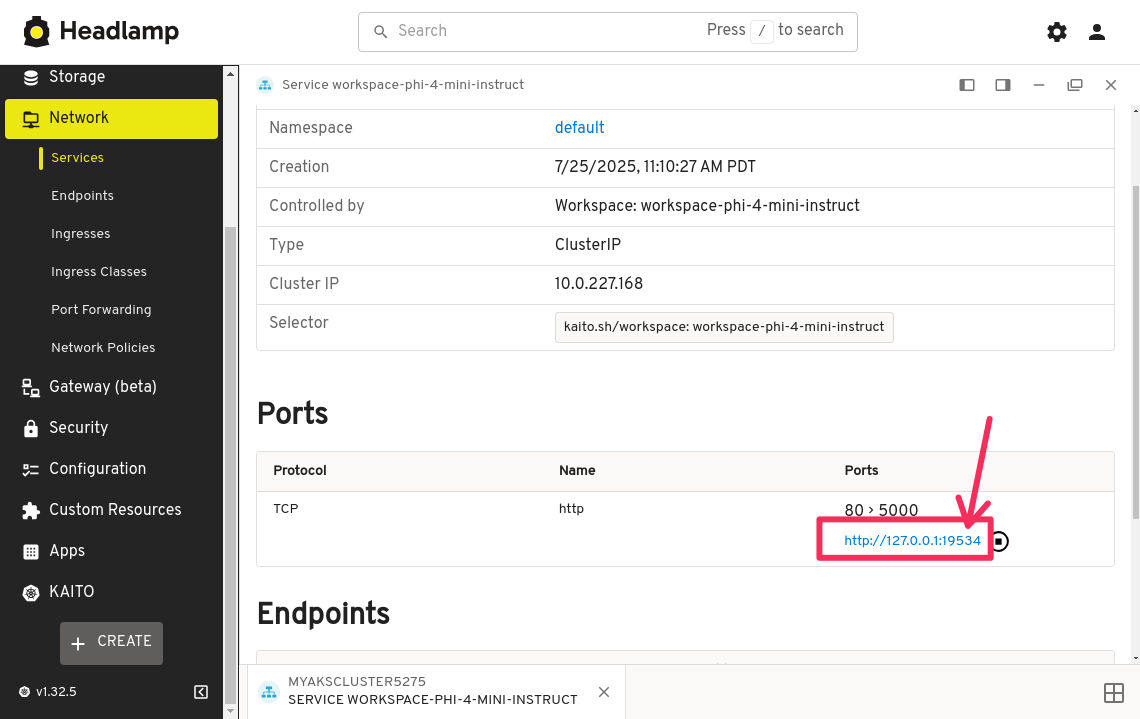Screen dimensions: 1140x719
Task: Dock the panel to the left side
Action: [967, 85]
